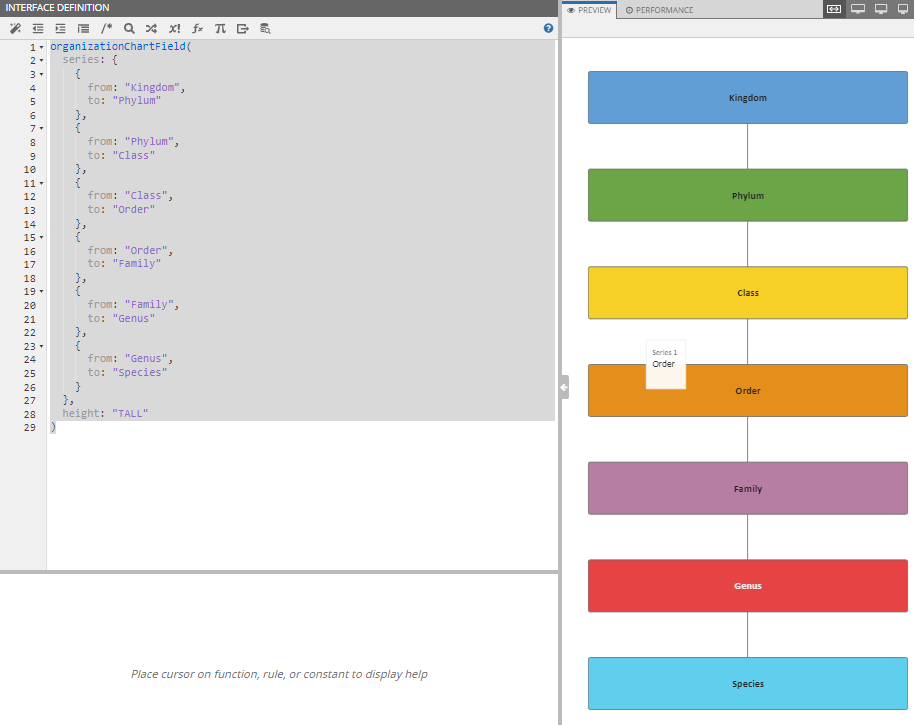Click the red Genus chart node
The height and width of the screenshot is (725, 914).
(x=747, y=586)
